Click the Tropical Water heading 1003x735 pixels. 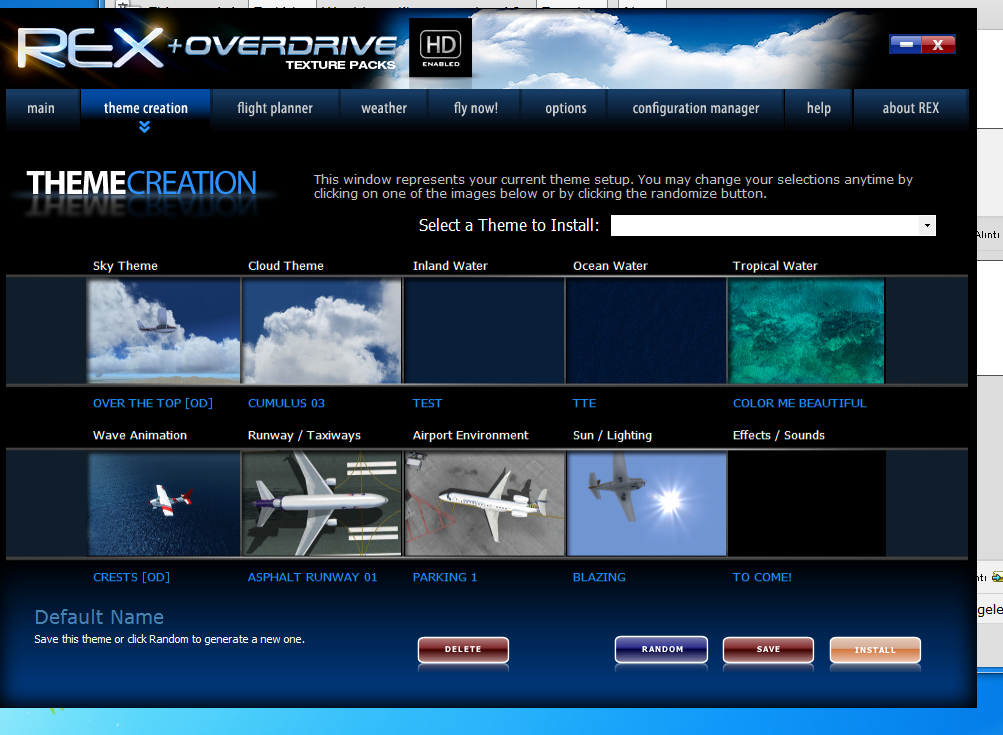click(x=775, y=266)
